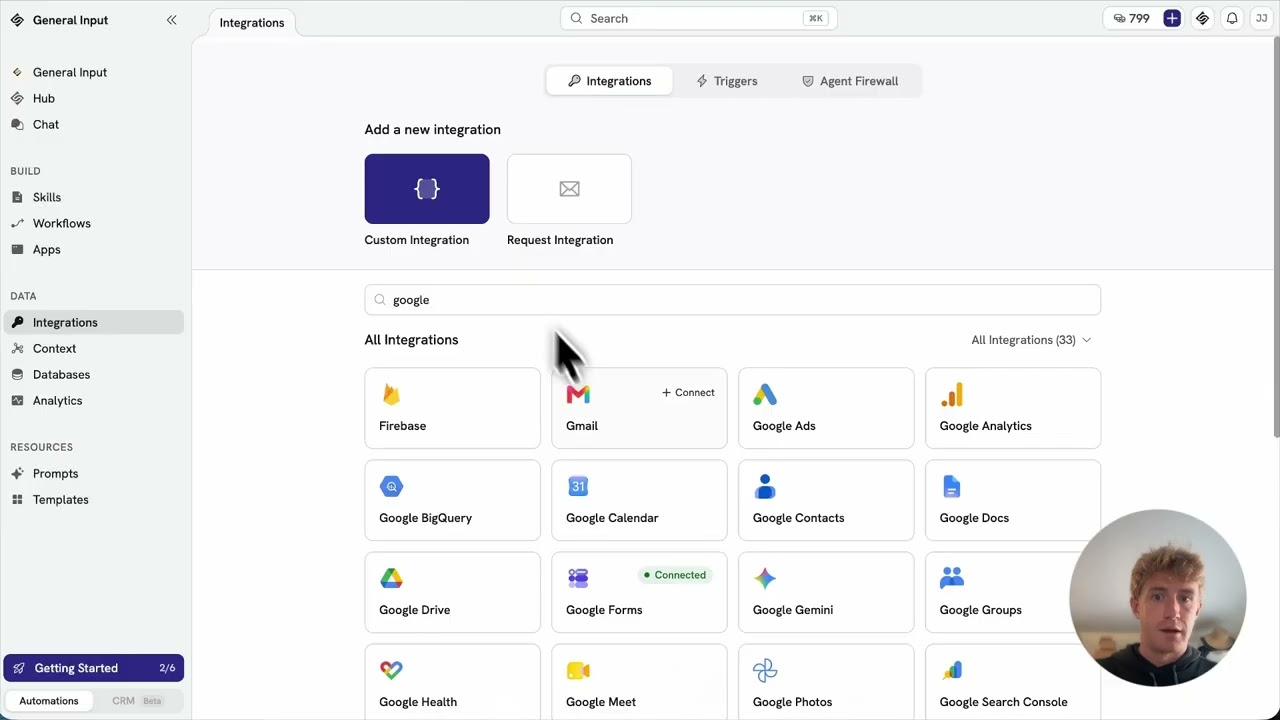Switch to the Agent Firewall tab
Viewport: 1280px width, 720px height.
tap(850, 81)
